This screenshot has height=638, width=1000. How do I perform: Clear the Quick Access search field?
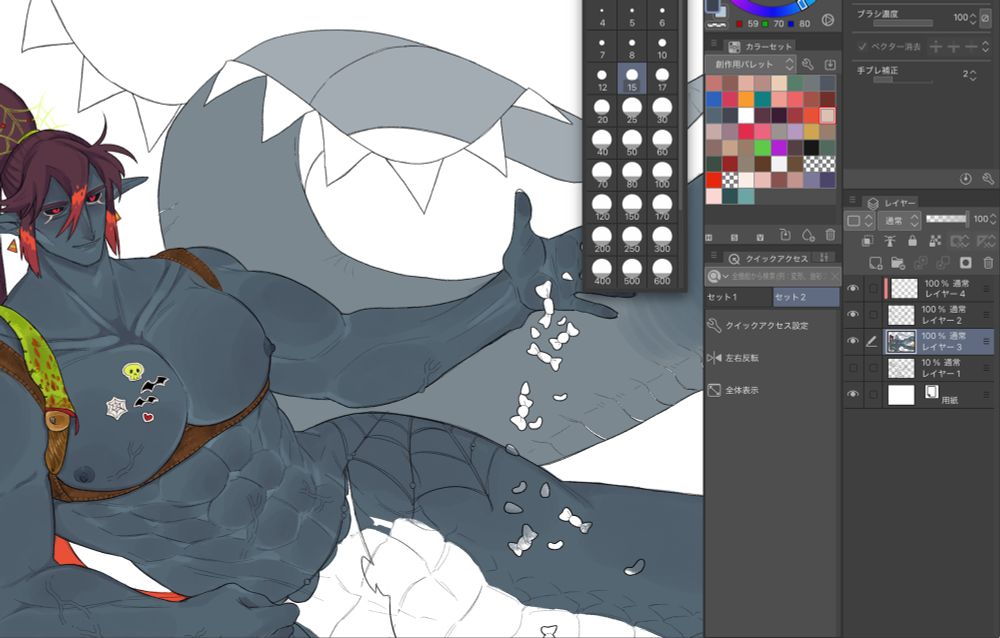[x=834, y=276]
